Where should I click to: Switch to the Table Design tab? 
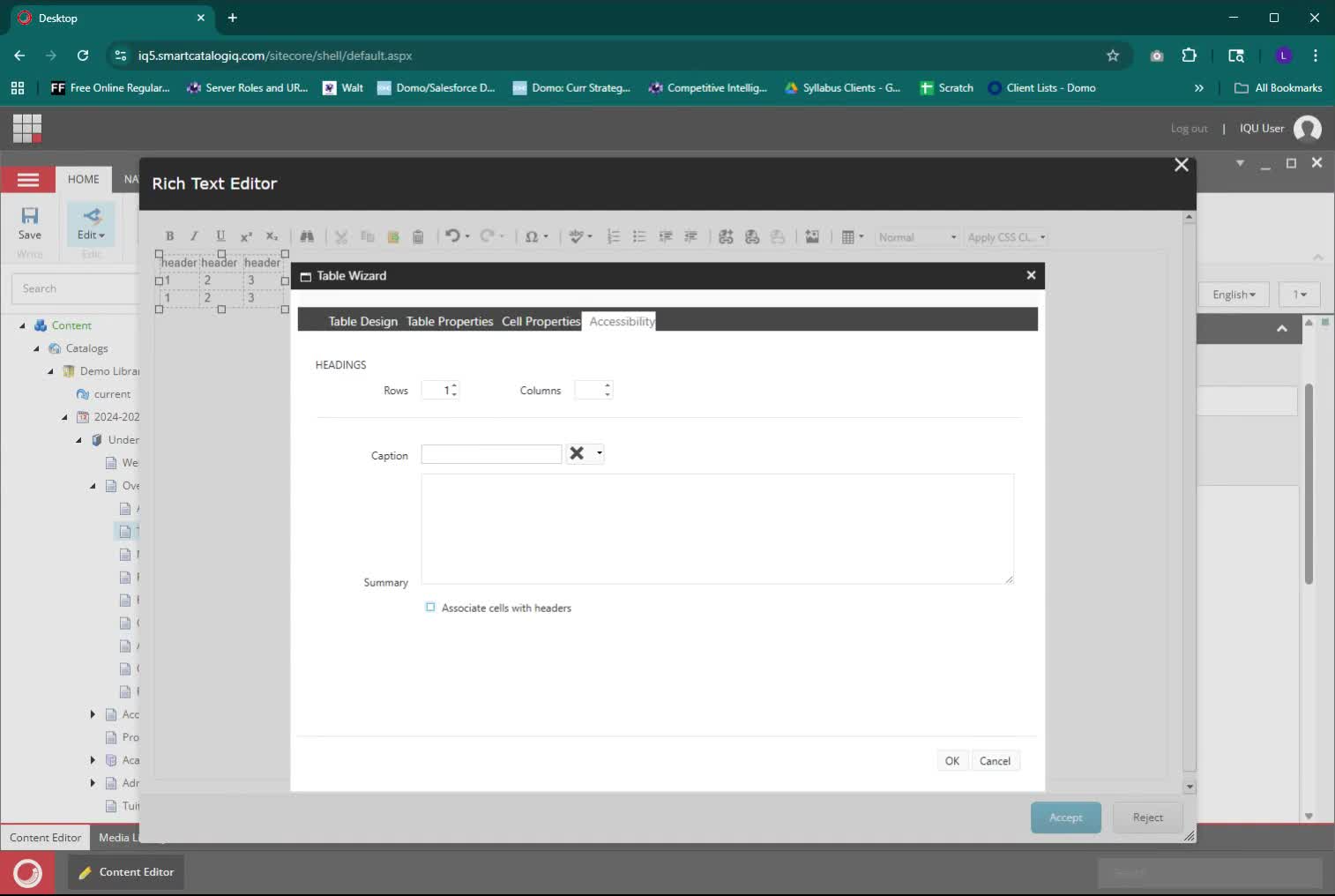(x=362, y=321)
